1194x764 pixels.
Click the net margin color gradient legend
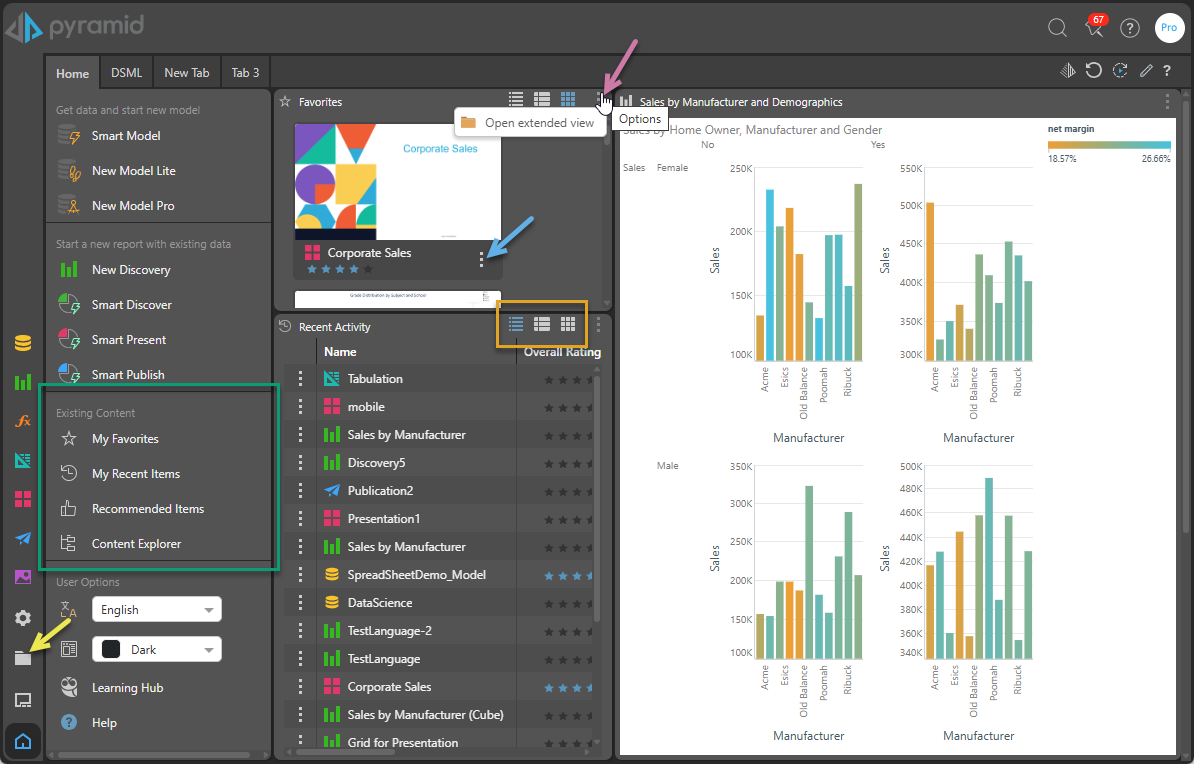[1108, 146]
